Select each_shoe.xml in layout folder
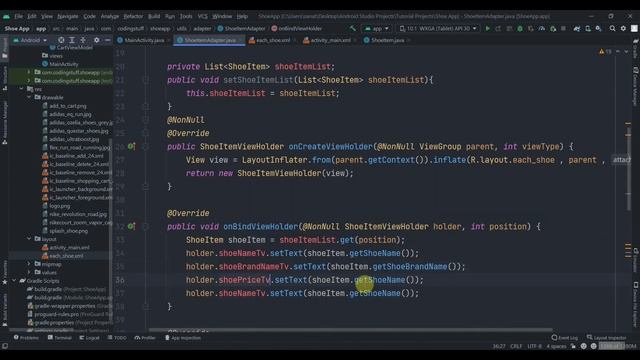 62,256
